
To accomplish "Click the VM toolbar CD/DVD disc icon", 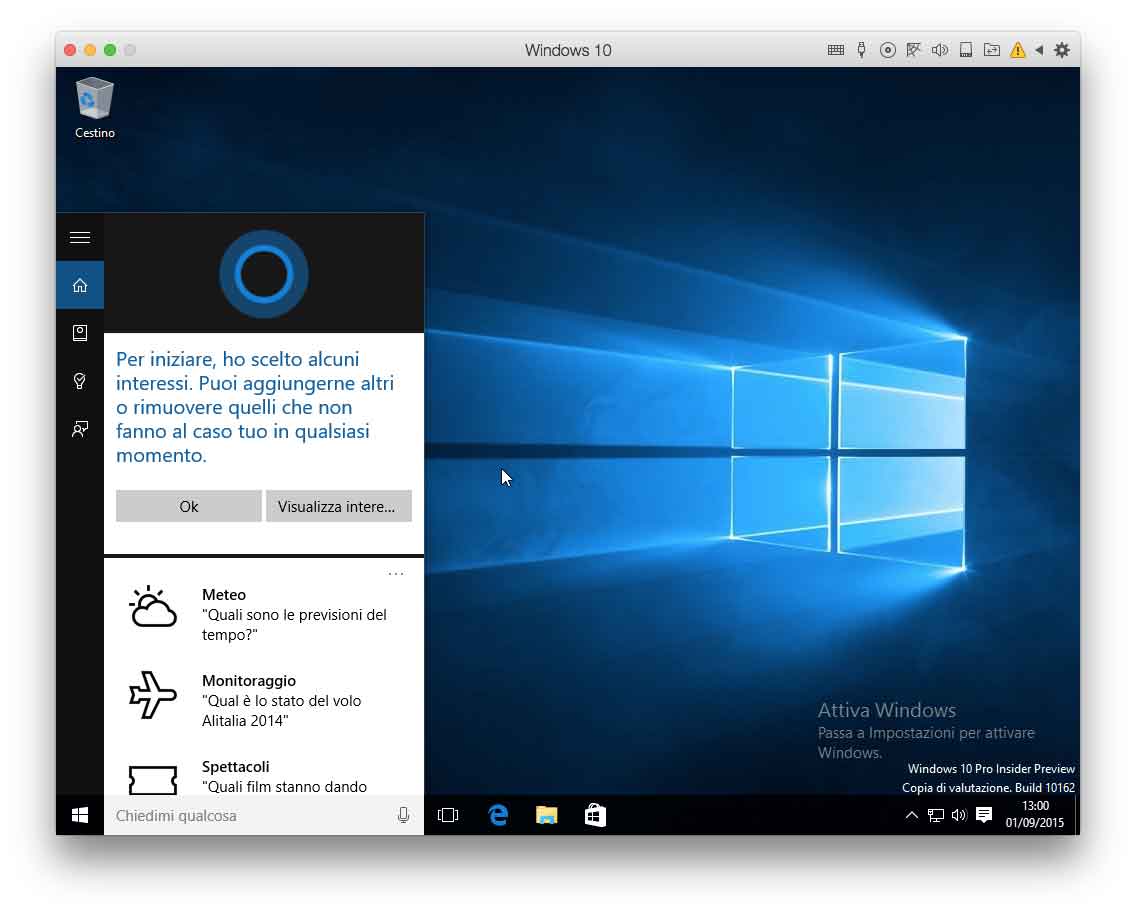I will pyautogui.click(x=888, y=50).
